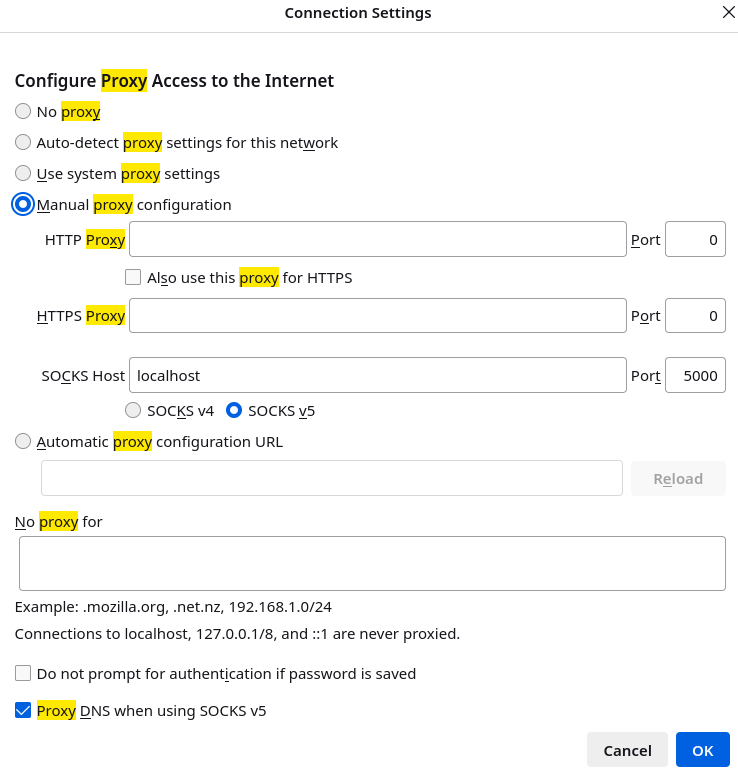Choose Auto-detect proxy settings for this network
Viewport: 738px width, 773px height.
[23, 143]
